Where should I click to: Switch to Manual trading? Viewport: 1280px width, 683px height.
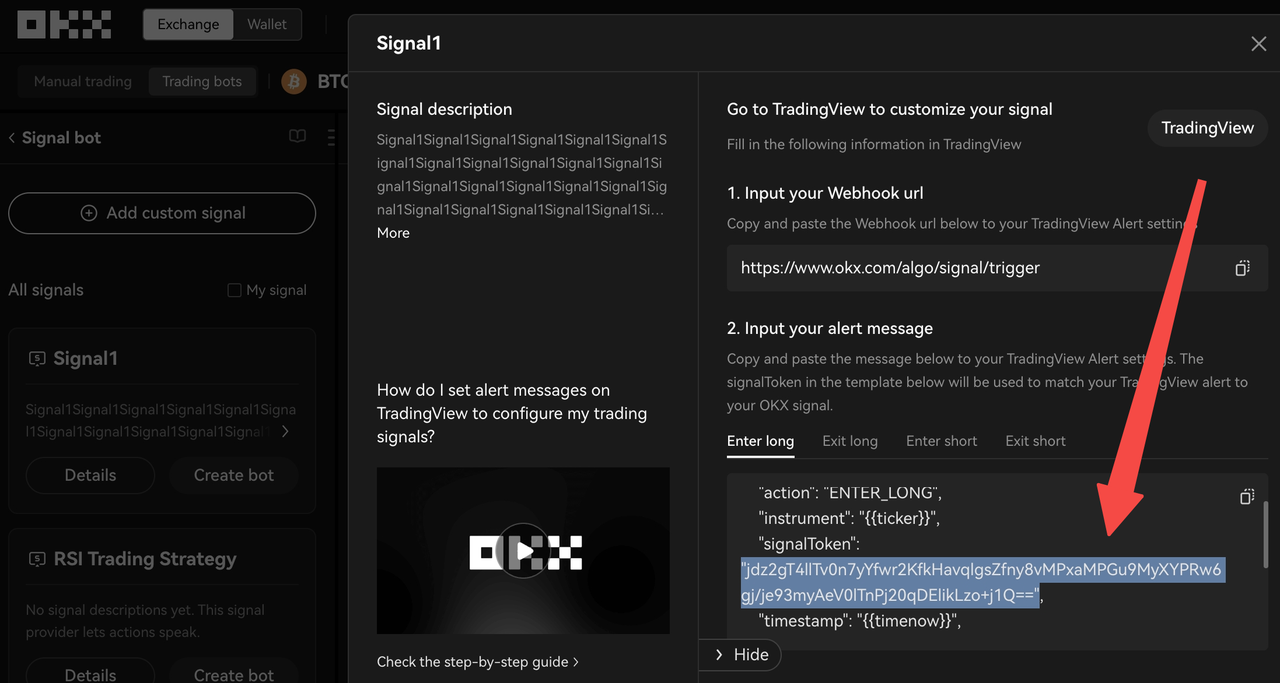coord(82,81)
